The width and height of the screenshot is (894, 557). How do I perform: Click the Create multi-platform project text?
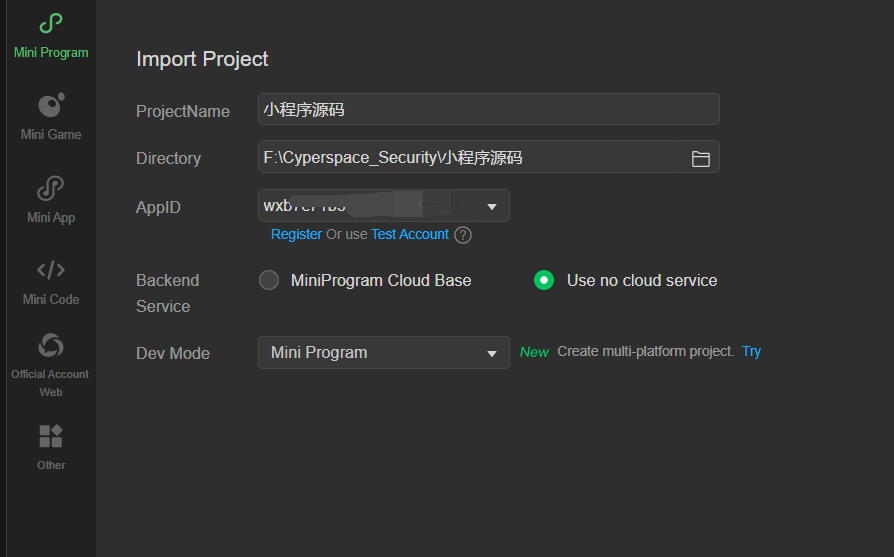coord(645,351)
